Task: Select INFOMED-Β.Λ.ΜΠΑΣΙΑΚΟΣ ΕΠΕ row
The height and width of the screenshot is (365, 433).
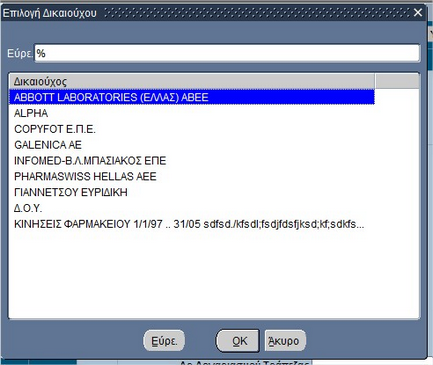Action: tap(192, 161)
